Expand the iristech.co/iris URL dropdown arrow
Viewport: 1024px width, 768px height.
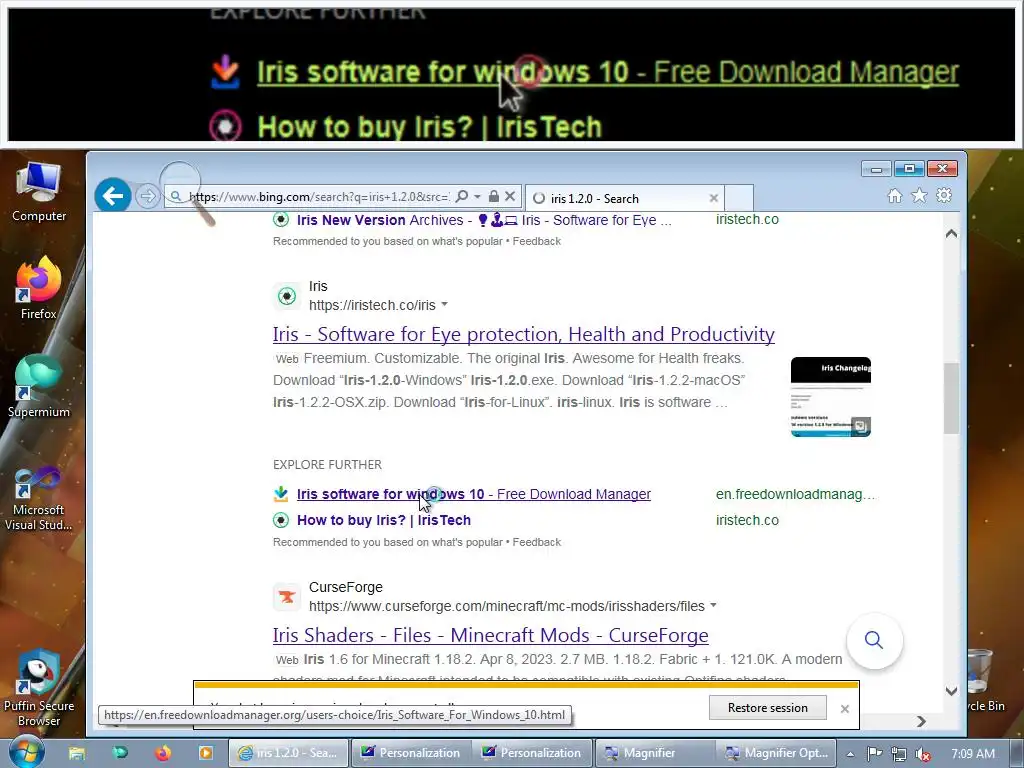click(445, 304)
